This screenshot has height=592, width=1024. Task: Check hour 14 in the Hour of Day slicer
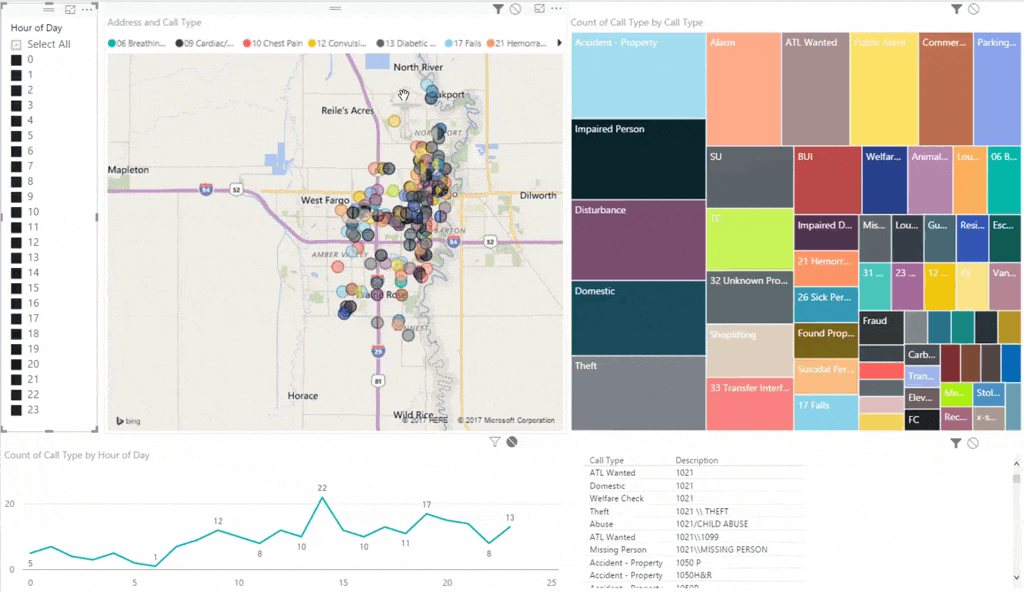tap(16, 273)
